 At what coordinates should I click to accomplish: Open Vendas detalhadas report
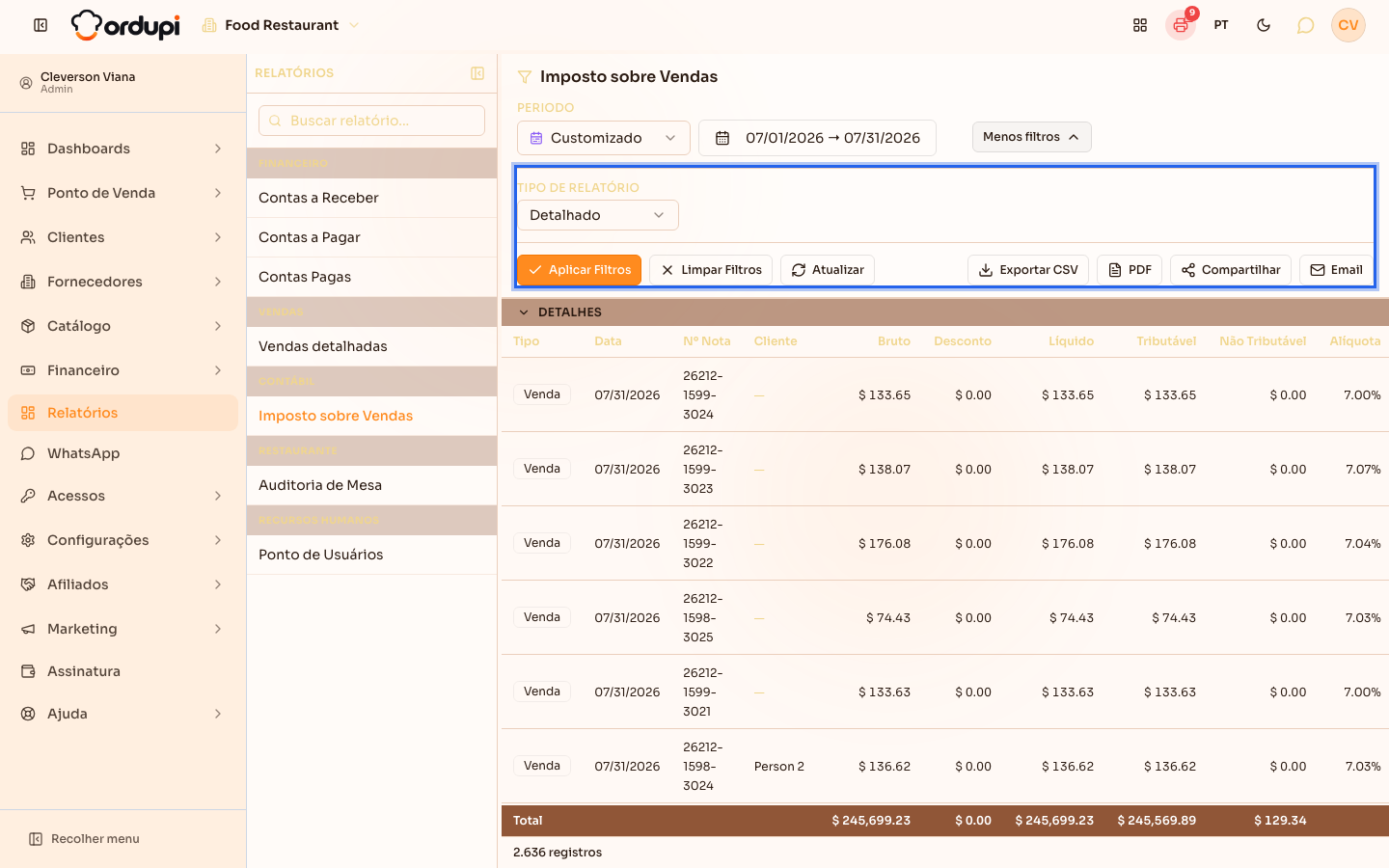pyautogui.click(x=371, y=346)
